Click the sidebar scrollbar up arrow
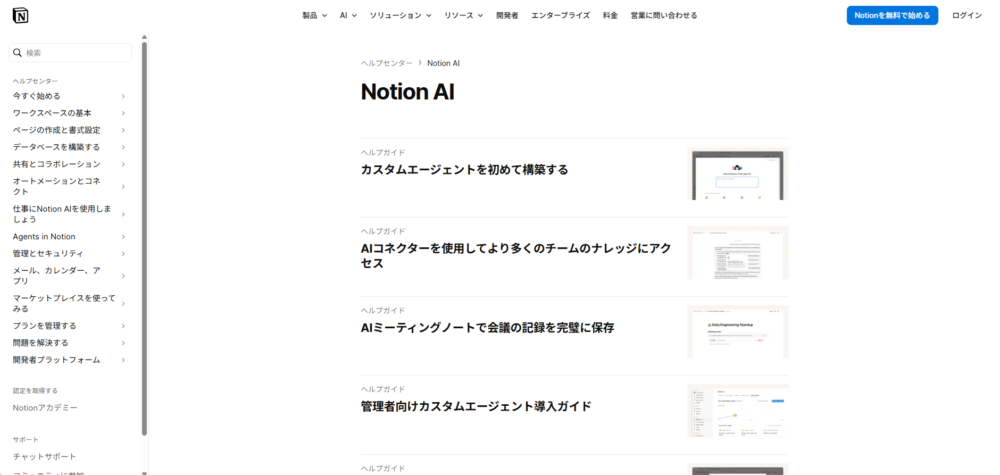1000x475 pixels. click(x=144, y=37)
